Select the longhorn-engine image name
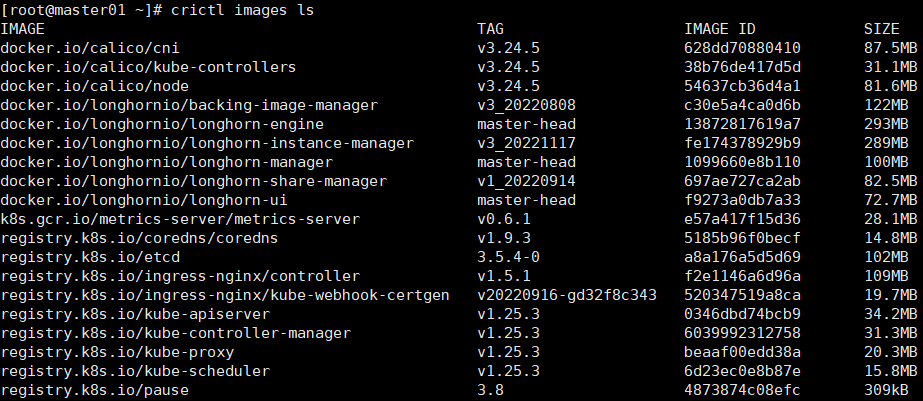 (162, 124)
